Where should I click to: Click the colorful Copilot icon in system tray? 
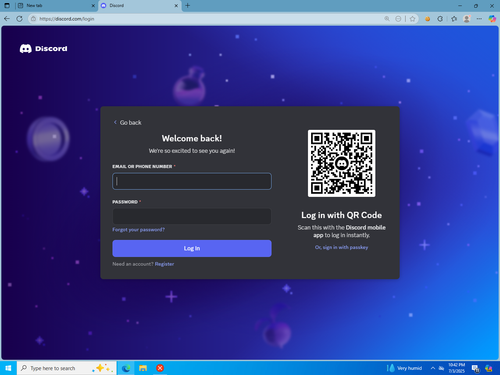click(x=489, y=368)
